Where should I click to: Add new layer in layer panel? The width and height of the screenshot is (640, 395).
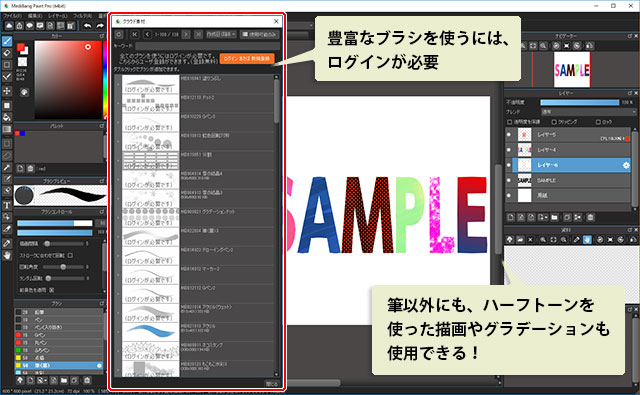point(511,217)
